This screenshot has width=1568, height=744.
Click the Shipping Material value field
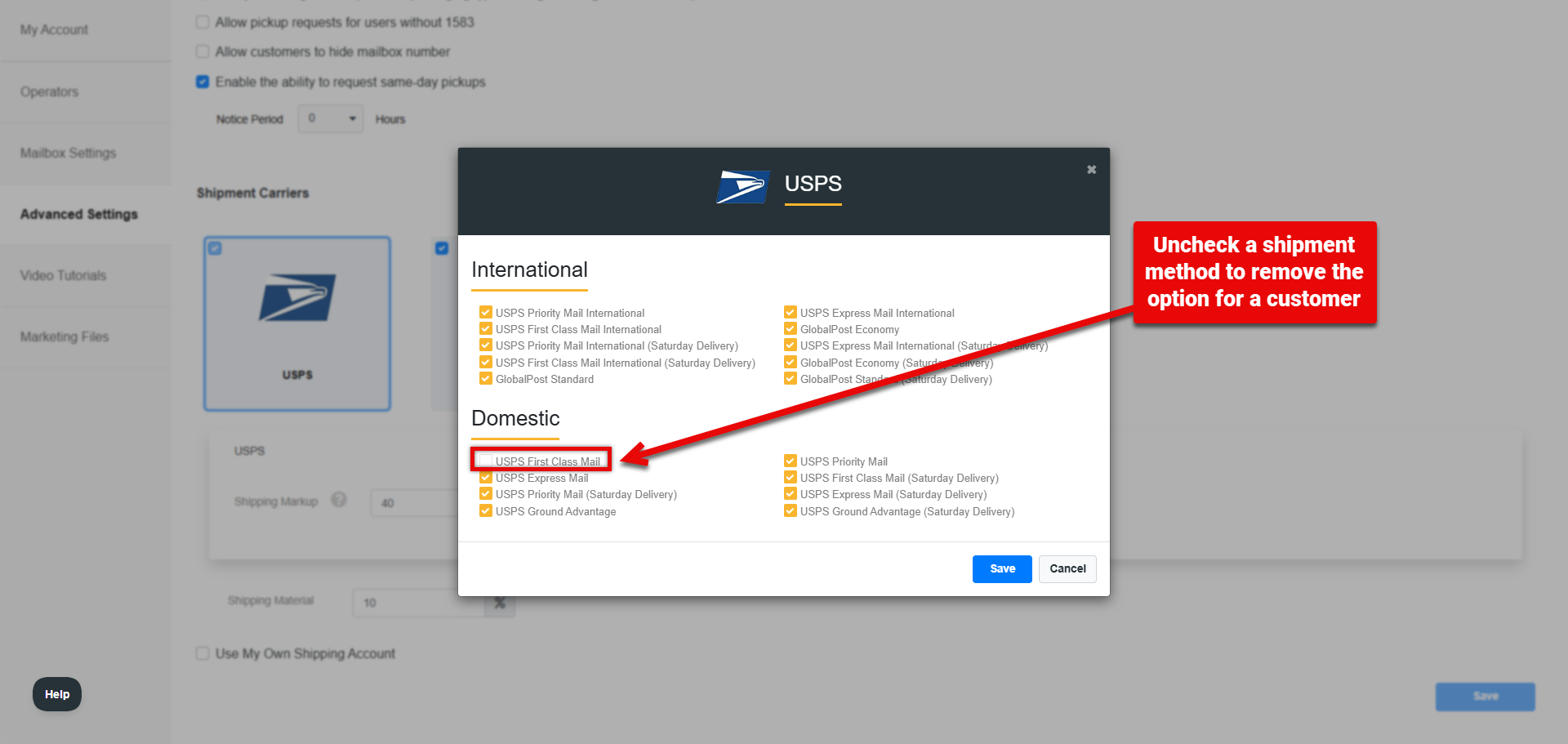point(419,603)
